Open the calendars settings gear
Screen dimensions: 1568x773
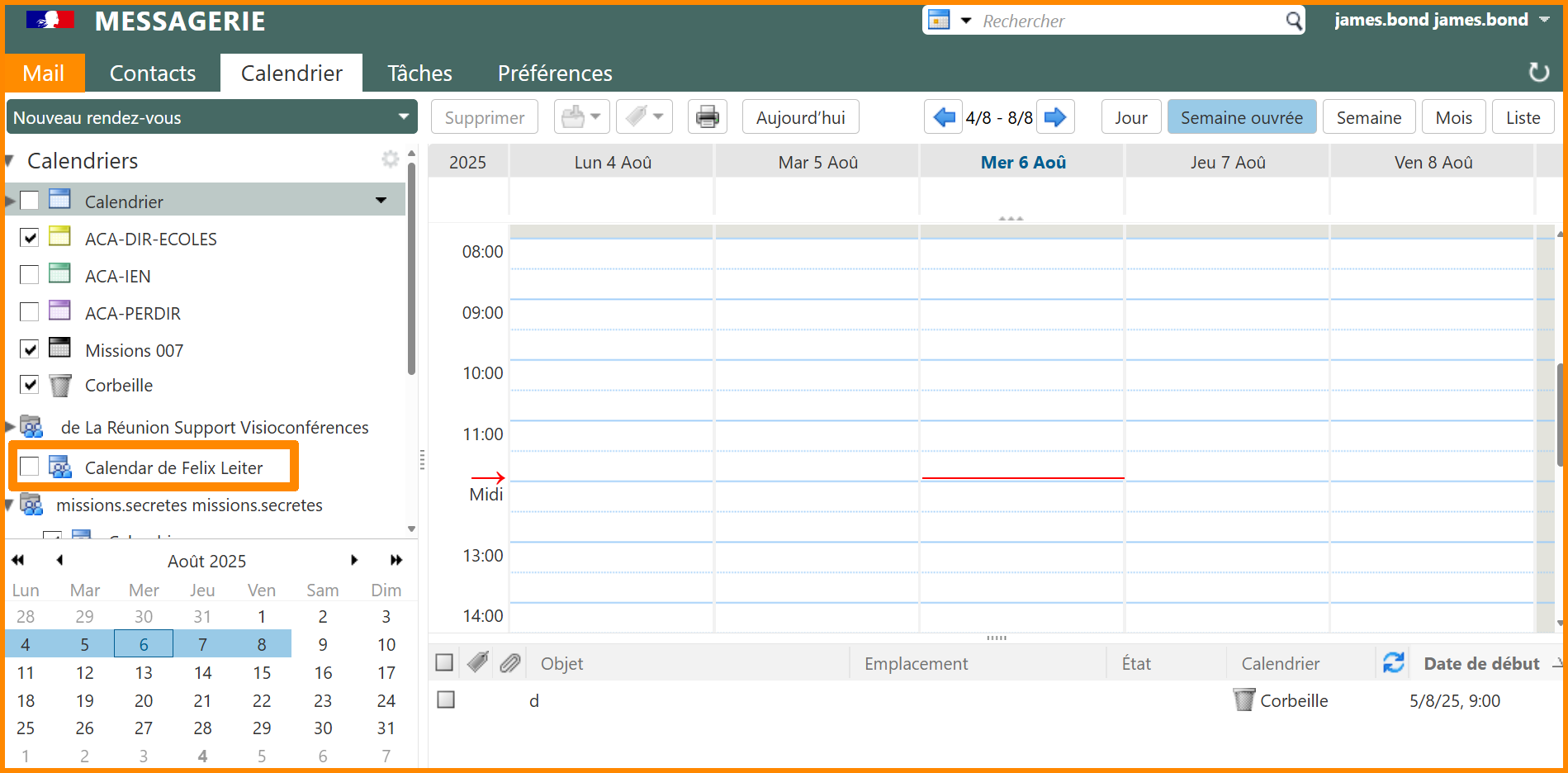coord(390,159)
